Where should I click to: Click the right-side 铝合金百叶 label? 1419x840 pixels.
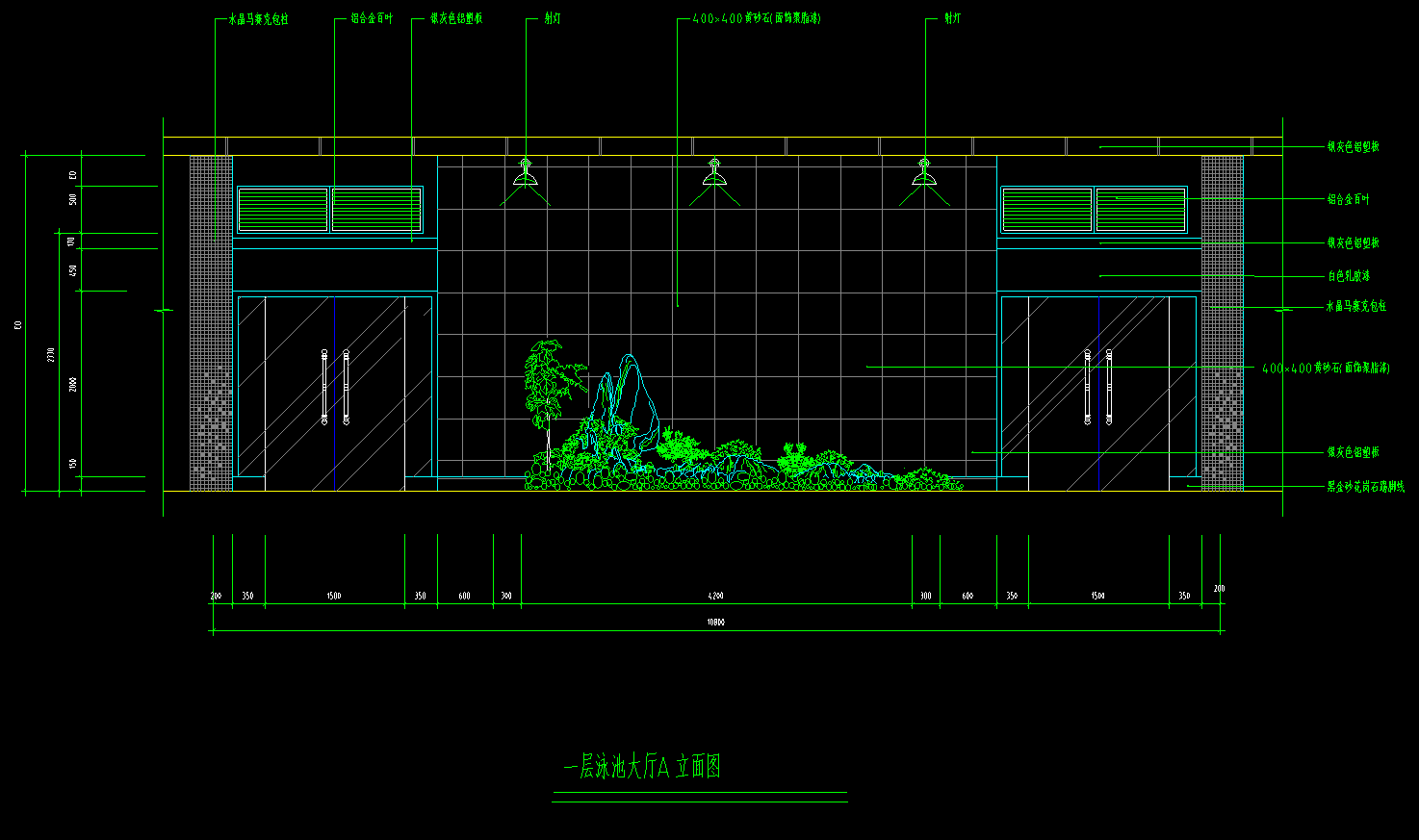[x=1348, y=199]
